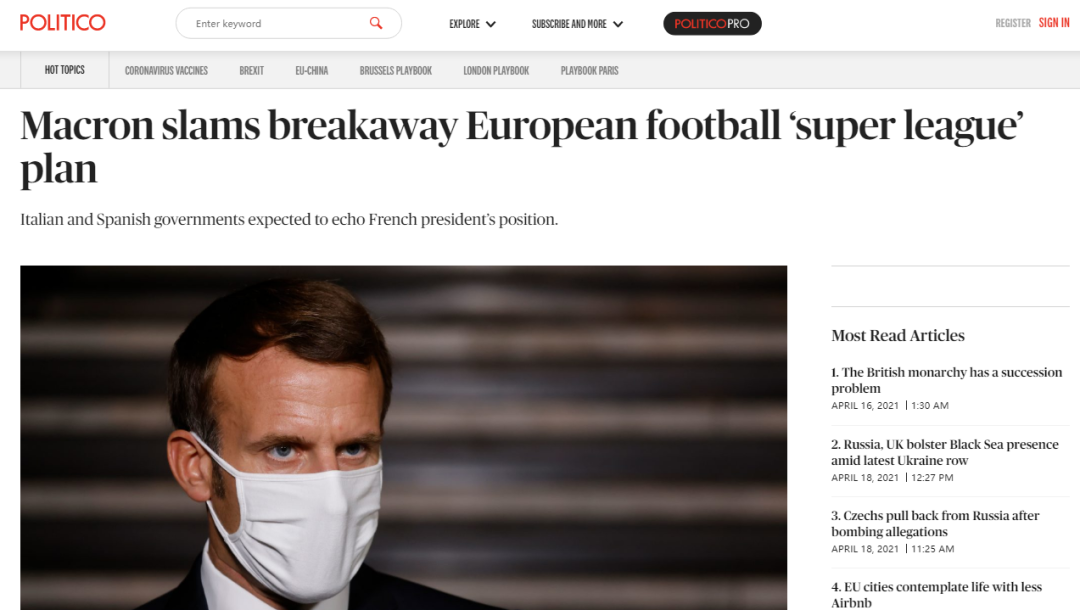
Task: Expand the Subscribe and More dropdown
Action: point(577,24)
